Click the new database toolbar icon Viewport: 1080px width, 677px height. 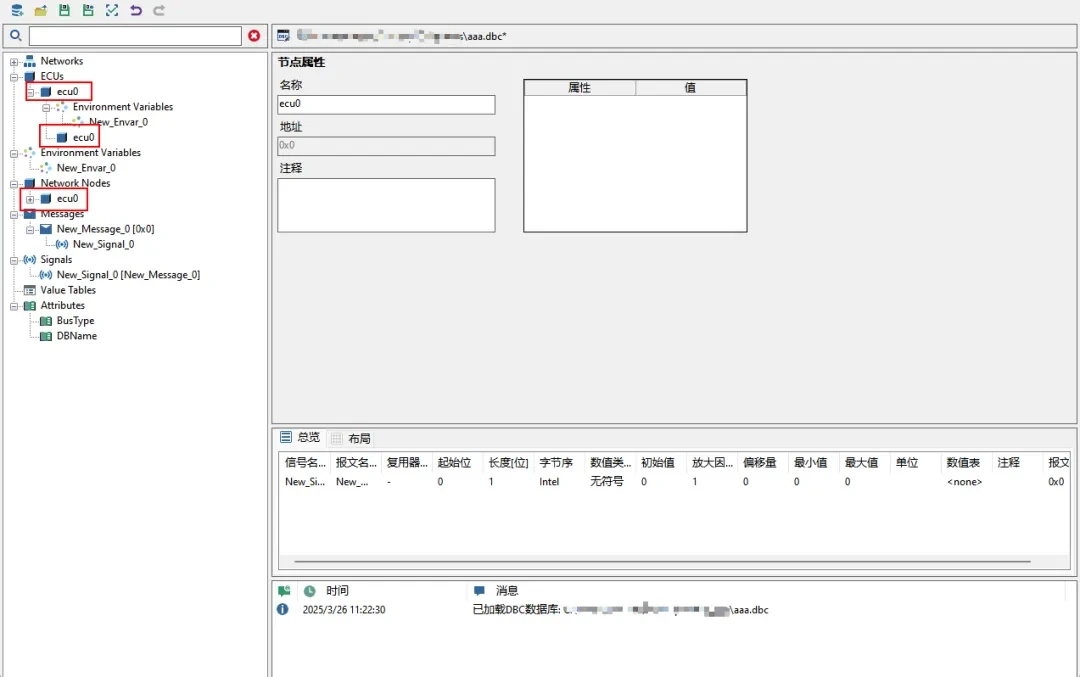[17, 10]
